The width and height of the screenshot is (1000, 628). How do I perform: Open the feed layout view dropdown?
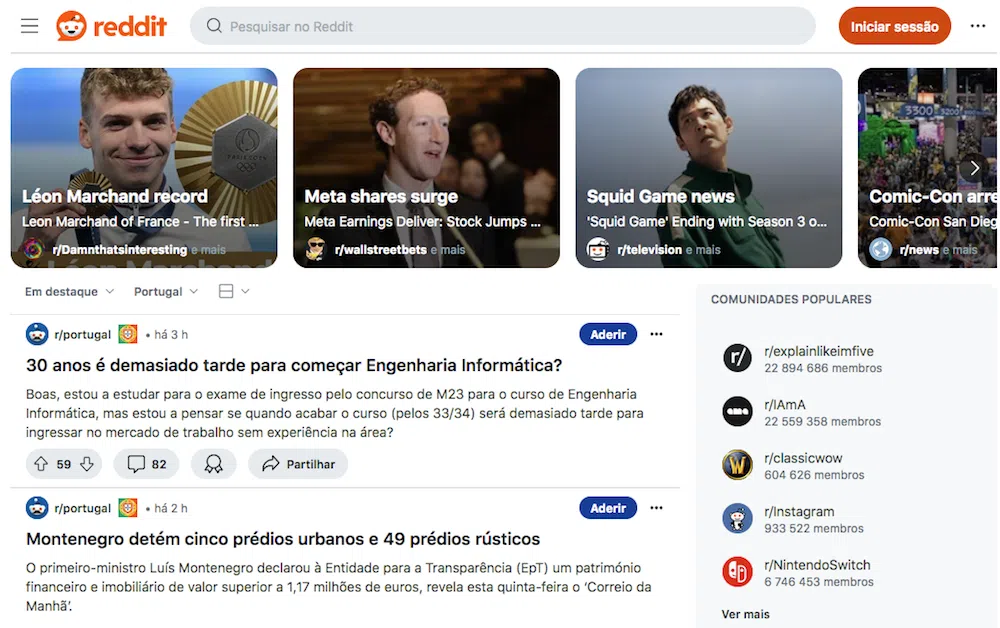click(x=233, y=291)
